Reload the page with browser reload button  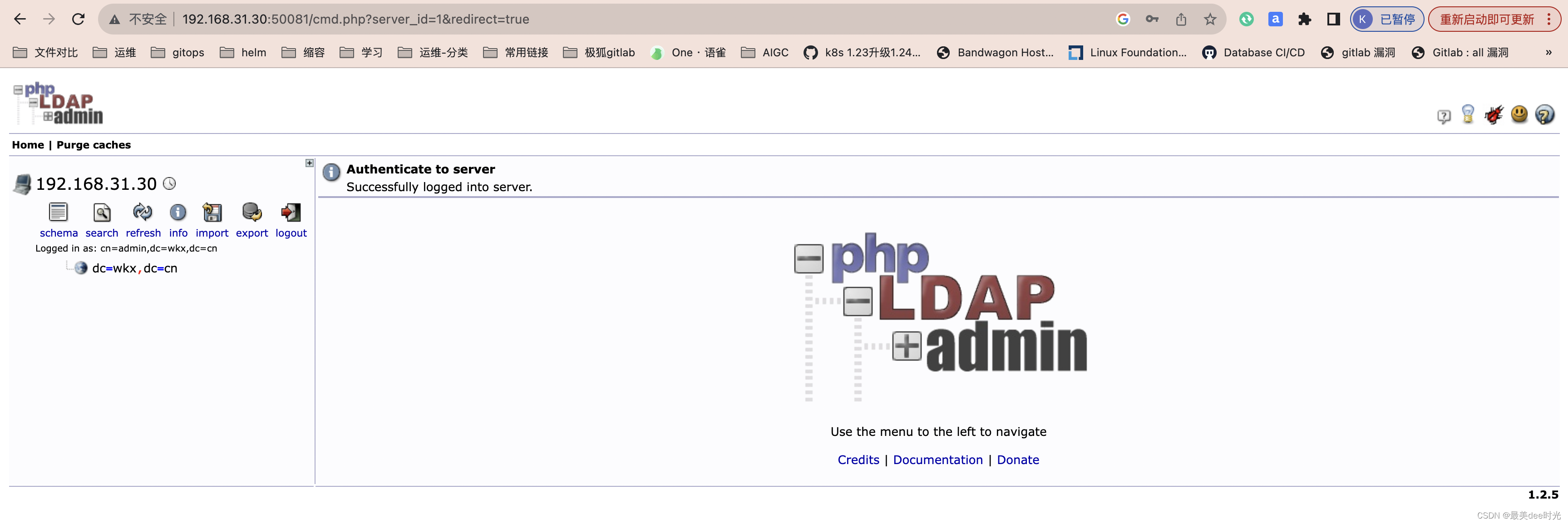coord(79,19)
